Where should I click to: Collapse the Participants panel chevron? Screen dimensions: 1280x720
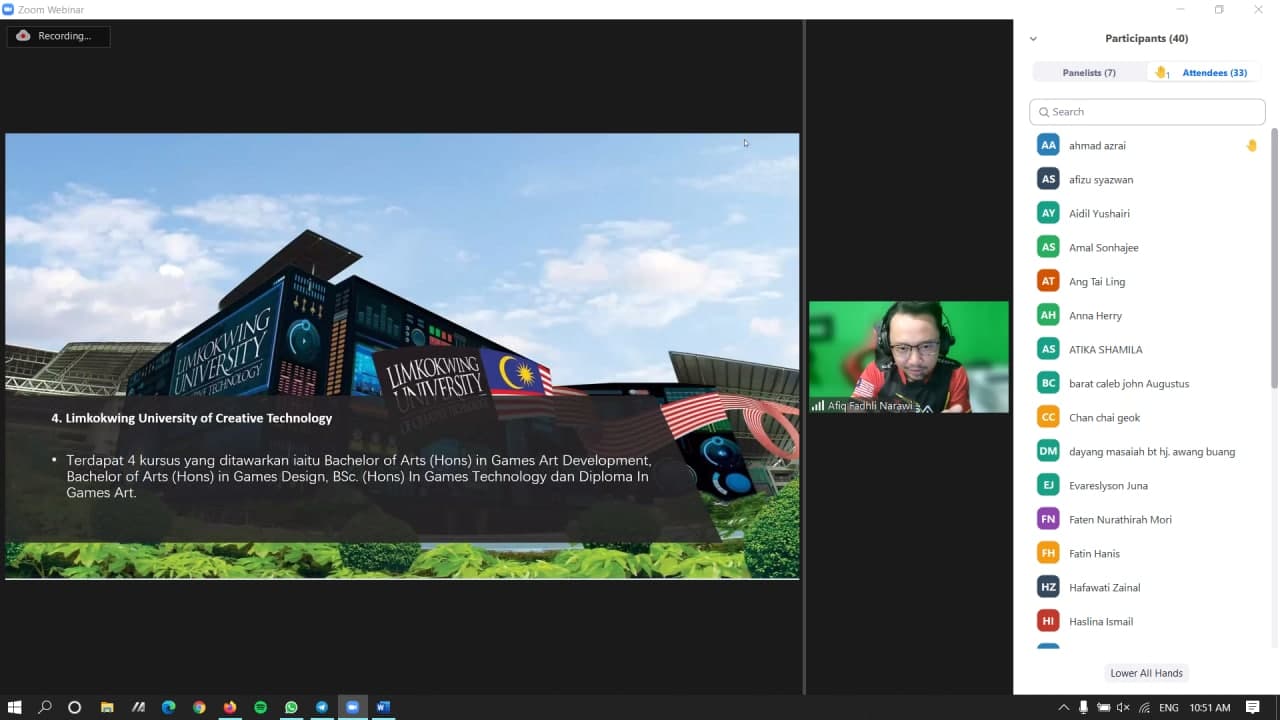pyautogui.click(x=1033, y=39)
